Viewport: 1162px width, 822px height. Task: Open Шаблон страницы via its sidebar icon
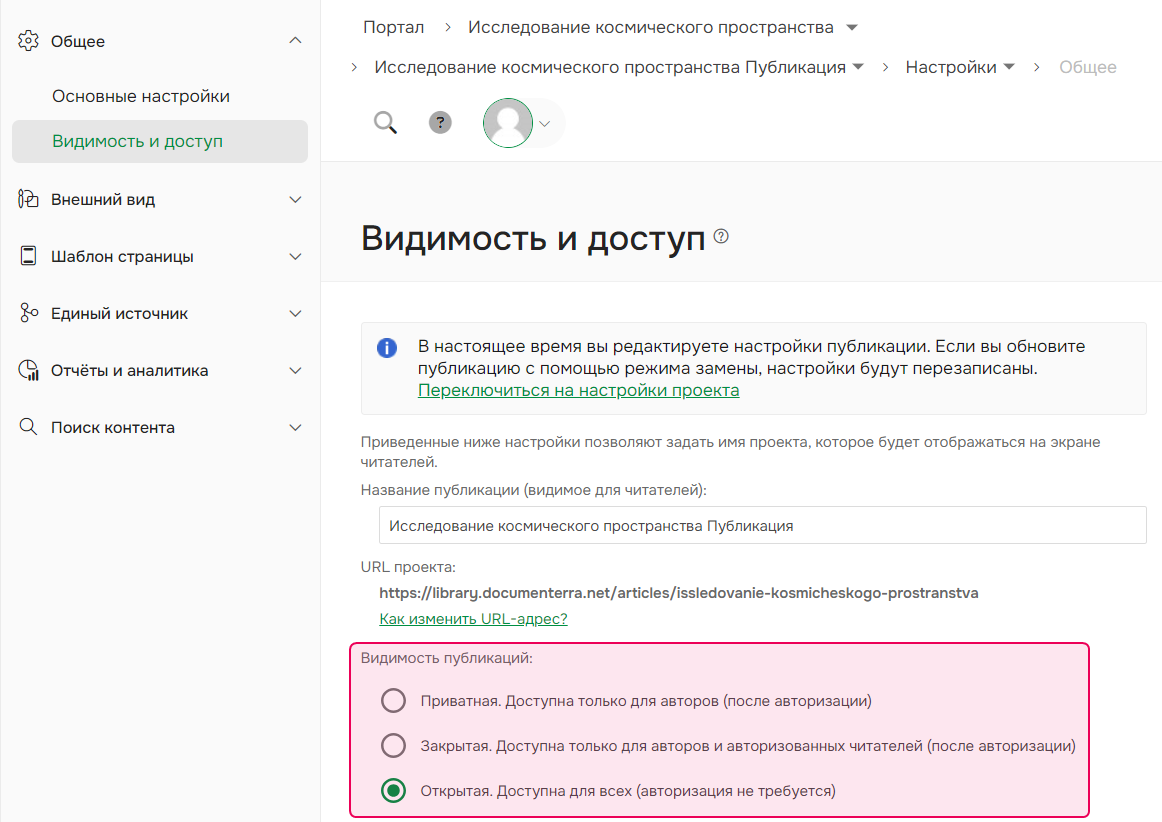click(26, 255)
